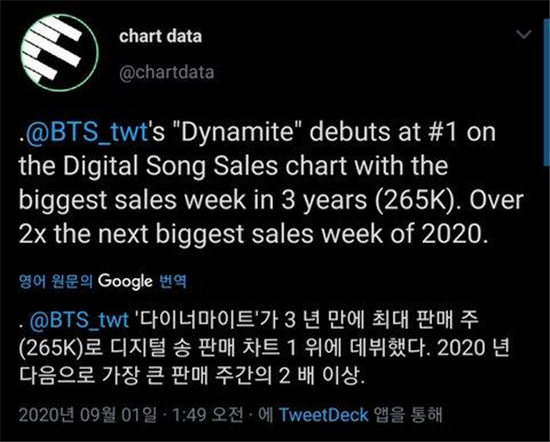Open the 2020년 09월 01일 date stamp
Screen dimensions: 550x442
coord(88,415)
